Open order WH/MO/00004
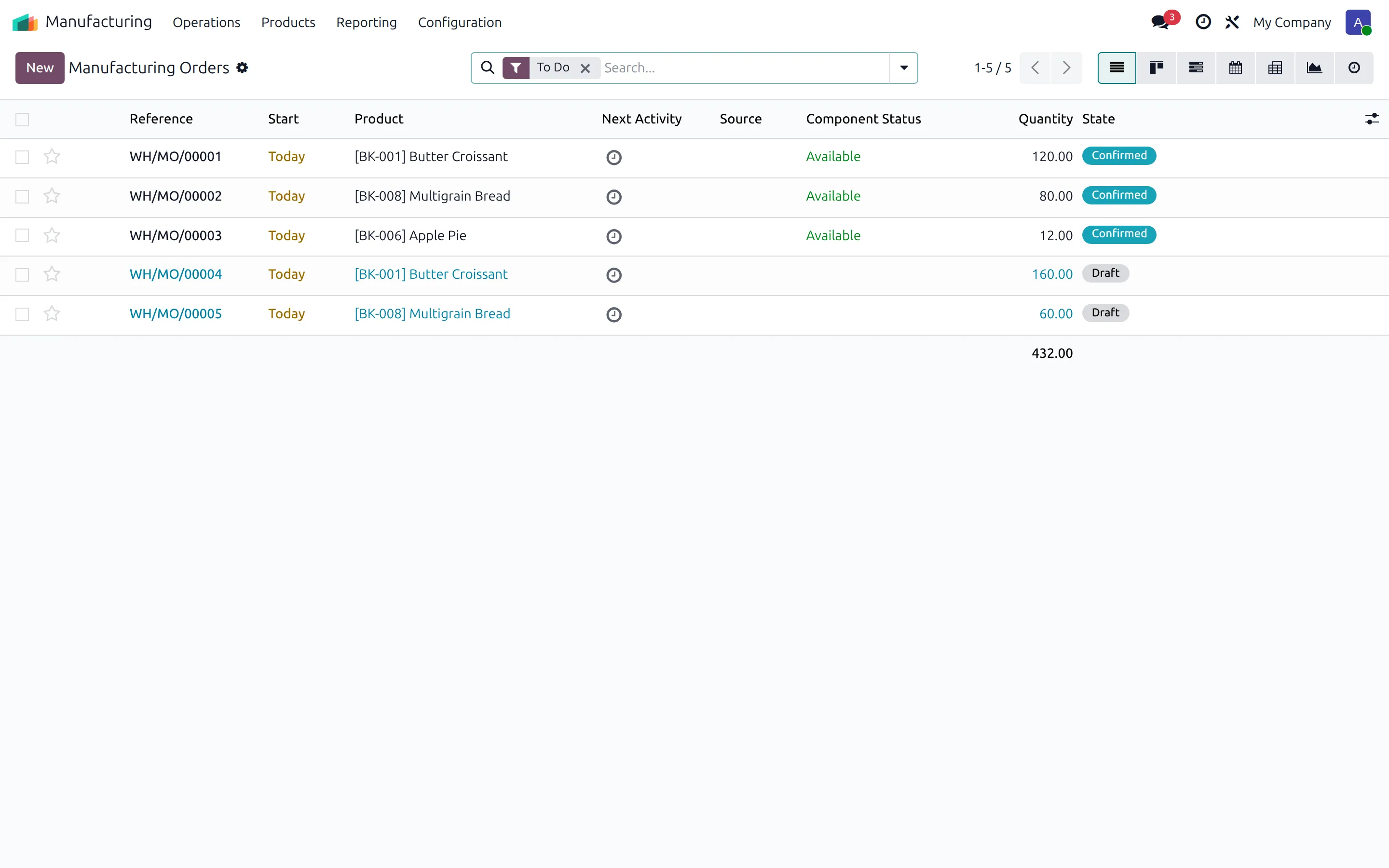Screen dimensions: 1389x868 pyautogui.click(x=176, y=274)
